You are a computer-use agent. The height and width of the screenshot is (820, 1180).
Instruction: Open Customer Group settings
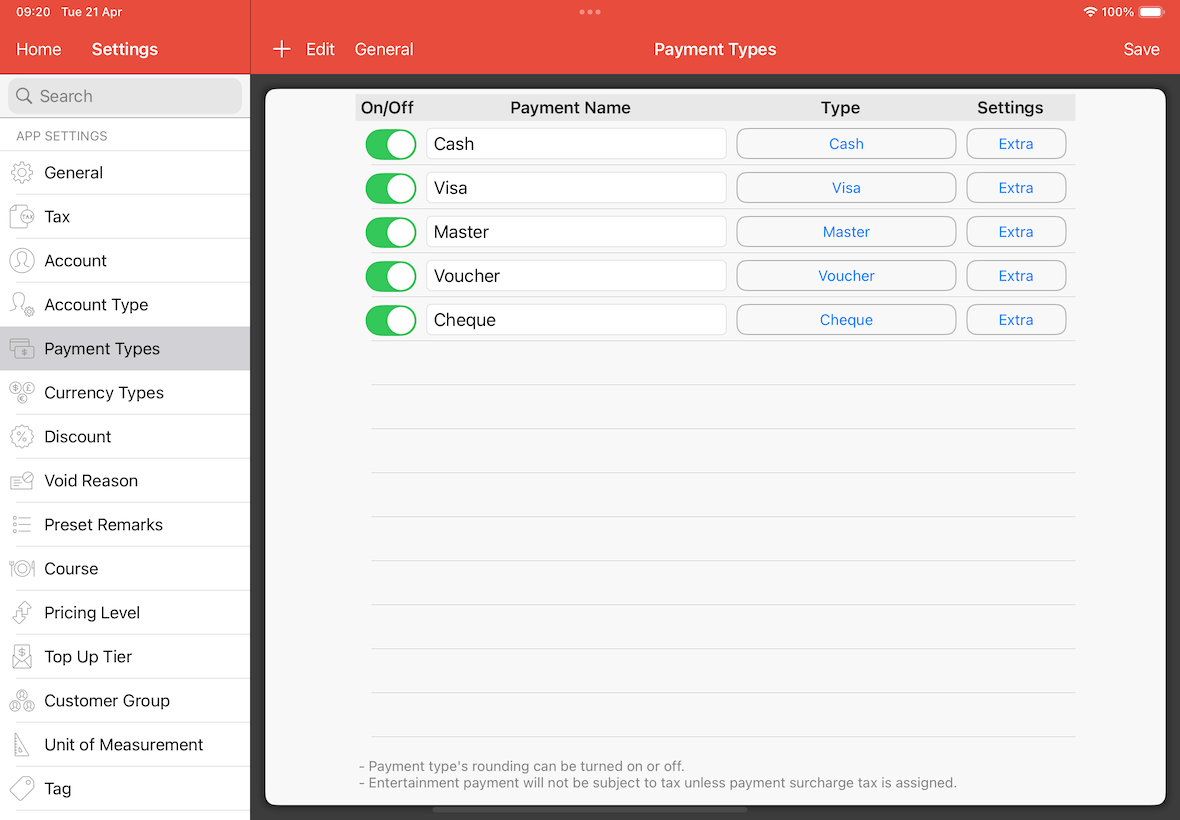pos(125,700)
